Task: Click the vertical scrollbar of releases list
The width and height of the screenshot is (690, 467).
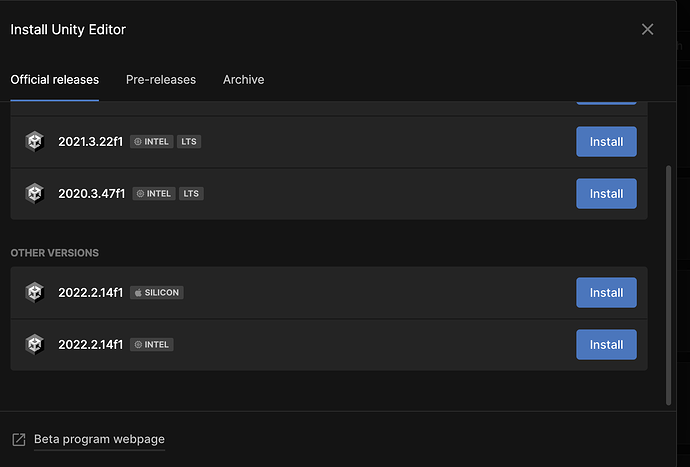Action: tap(668, 285)
